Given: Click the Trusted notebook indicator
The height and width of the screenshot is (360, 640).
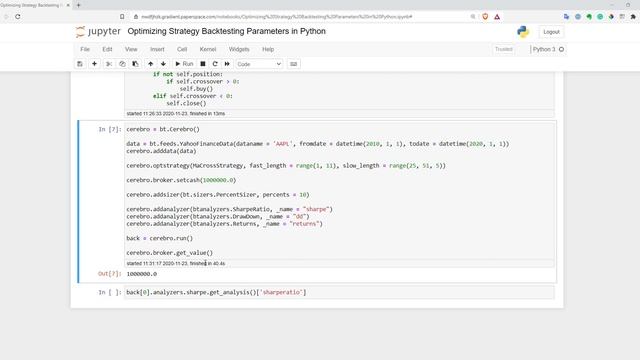Looking at the screenshot, I should pos(504,49).
